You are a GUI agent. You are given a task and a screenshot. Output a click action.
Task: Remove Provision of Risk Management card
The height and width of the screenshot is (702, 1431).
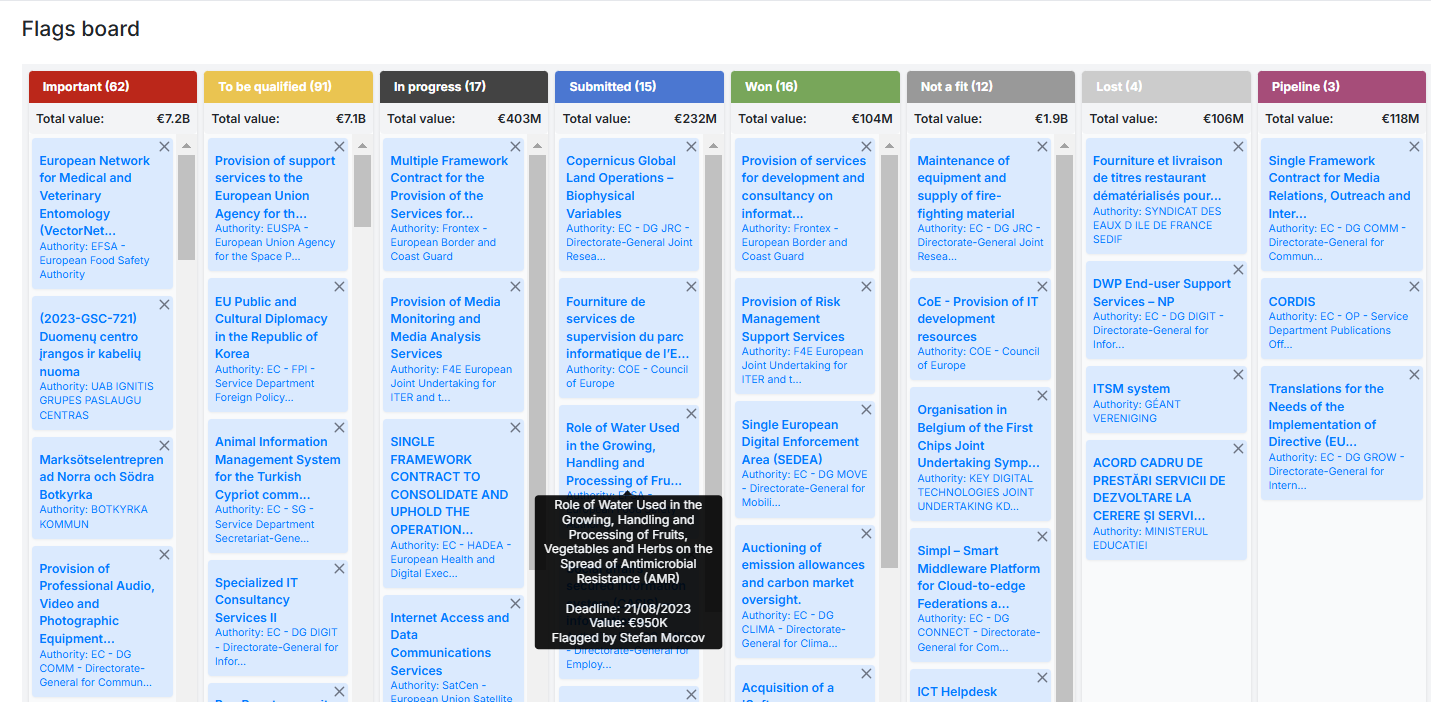pyautogui.click(x=866, y=286)
